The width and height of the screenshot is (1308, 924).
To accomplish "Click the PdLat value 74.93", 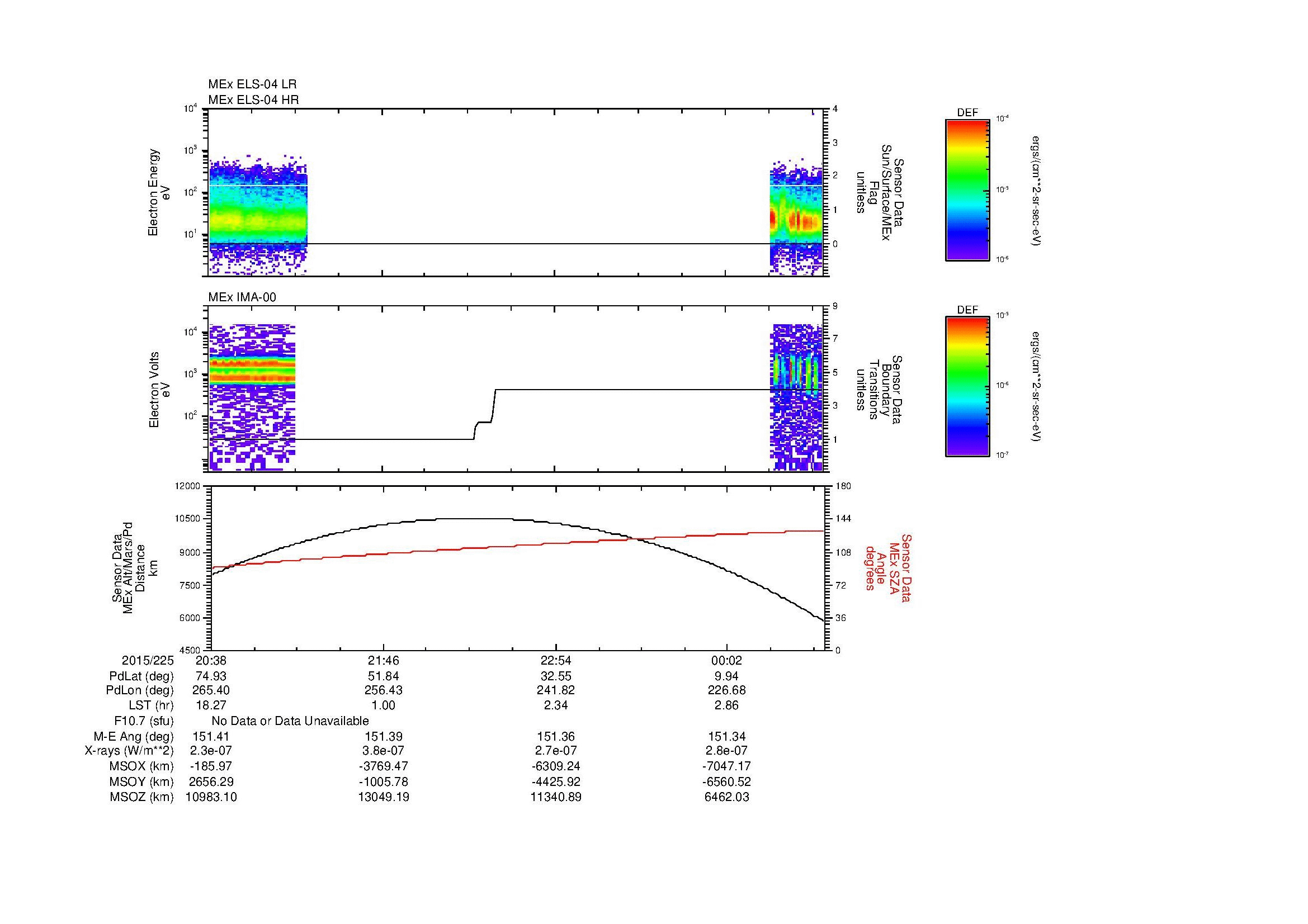I will point(211,676).
